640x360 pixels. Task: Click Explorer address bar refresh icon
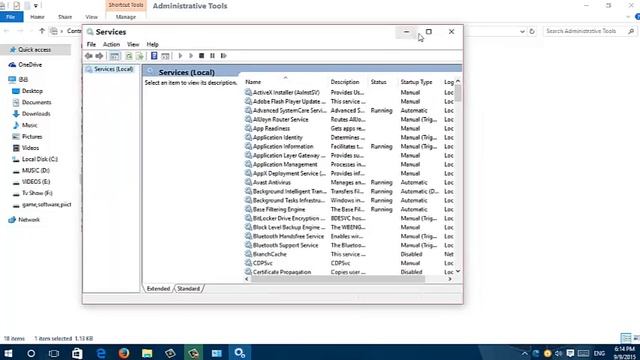point(532,31)
